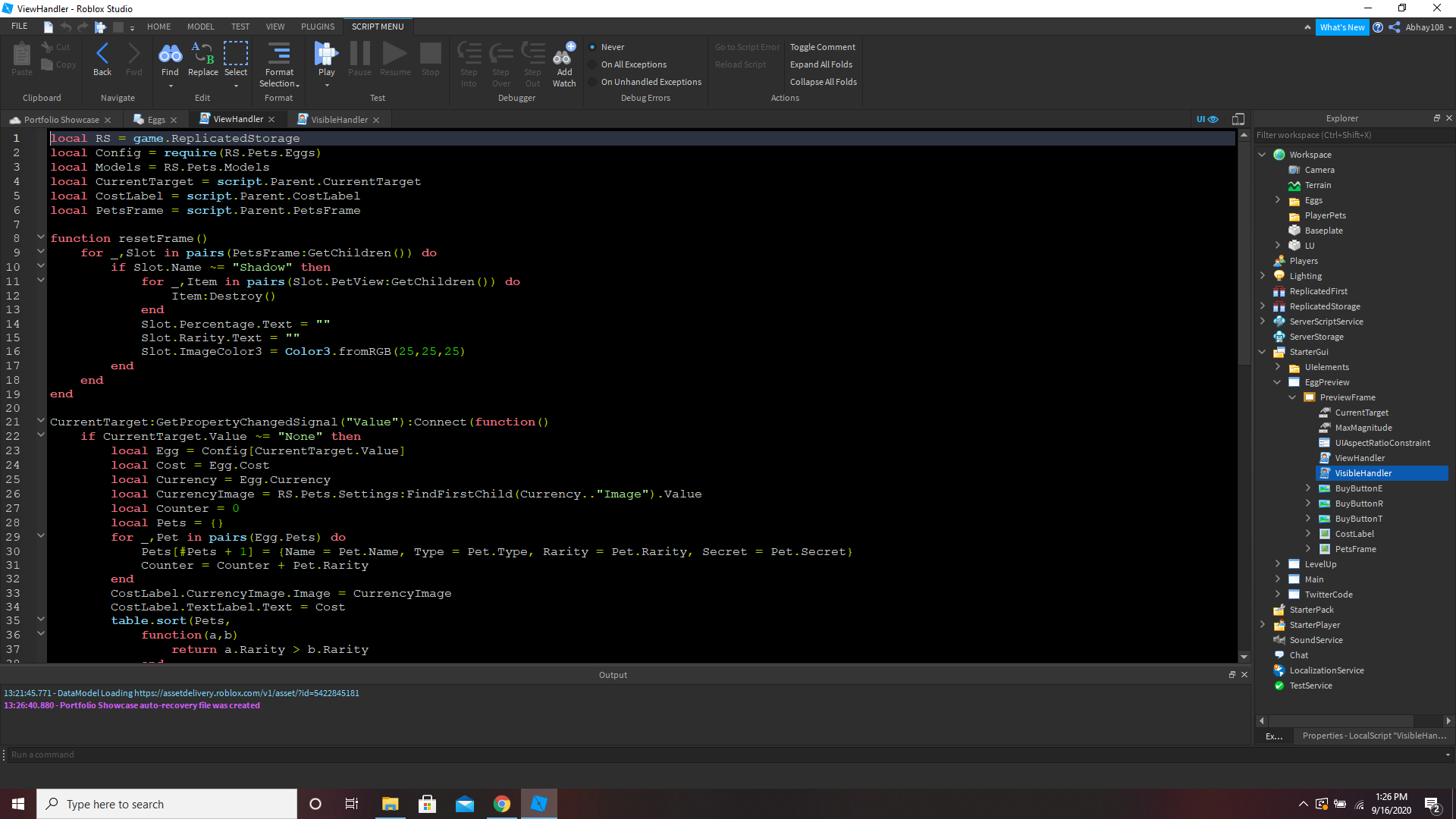Screen dimensions: 1456x819
Task: Expand the BuyButtonE node
Action: [1307, 488]
